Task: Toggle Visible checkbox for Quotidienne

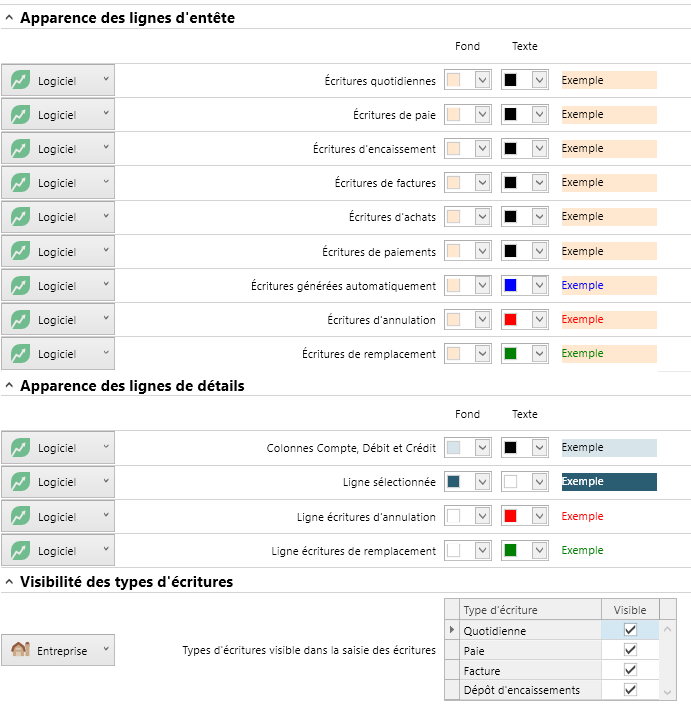Action: coord(630,629)
